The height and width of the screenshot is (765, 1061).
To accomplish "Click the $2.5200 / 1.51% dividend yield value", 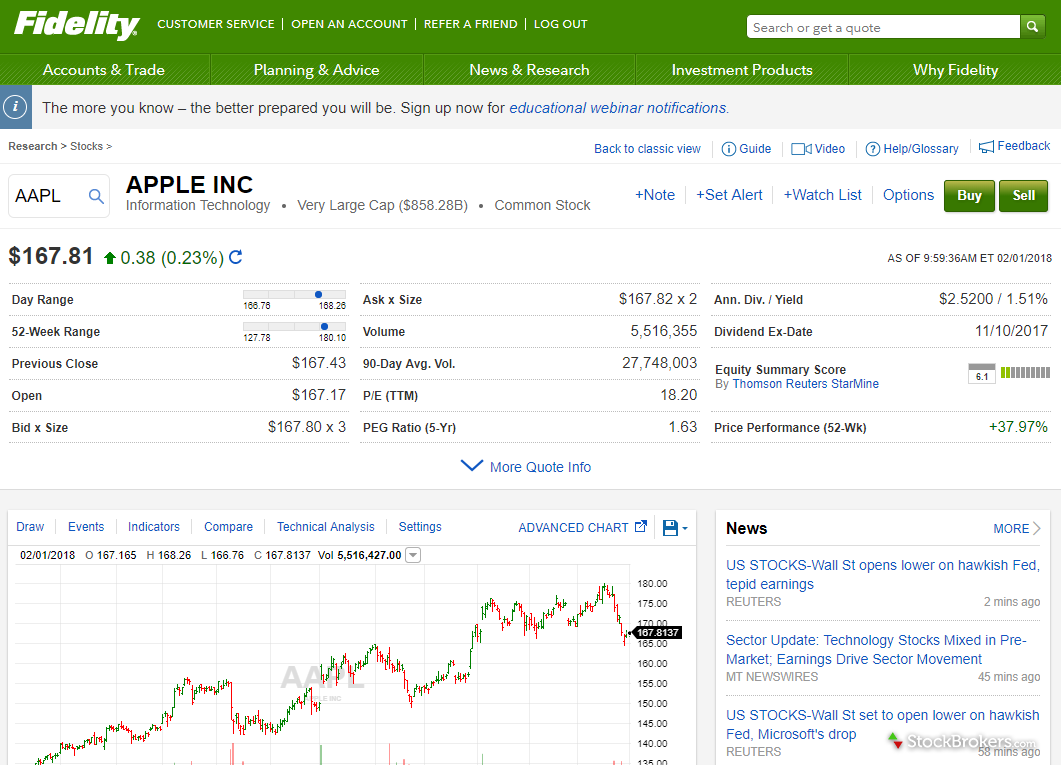I will [x=993, y=299].
